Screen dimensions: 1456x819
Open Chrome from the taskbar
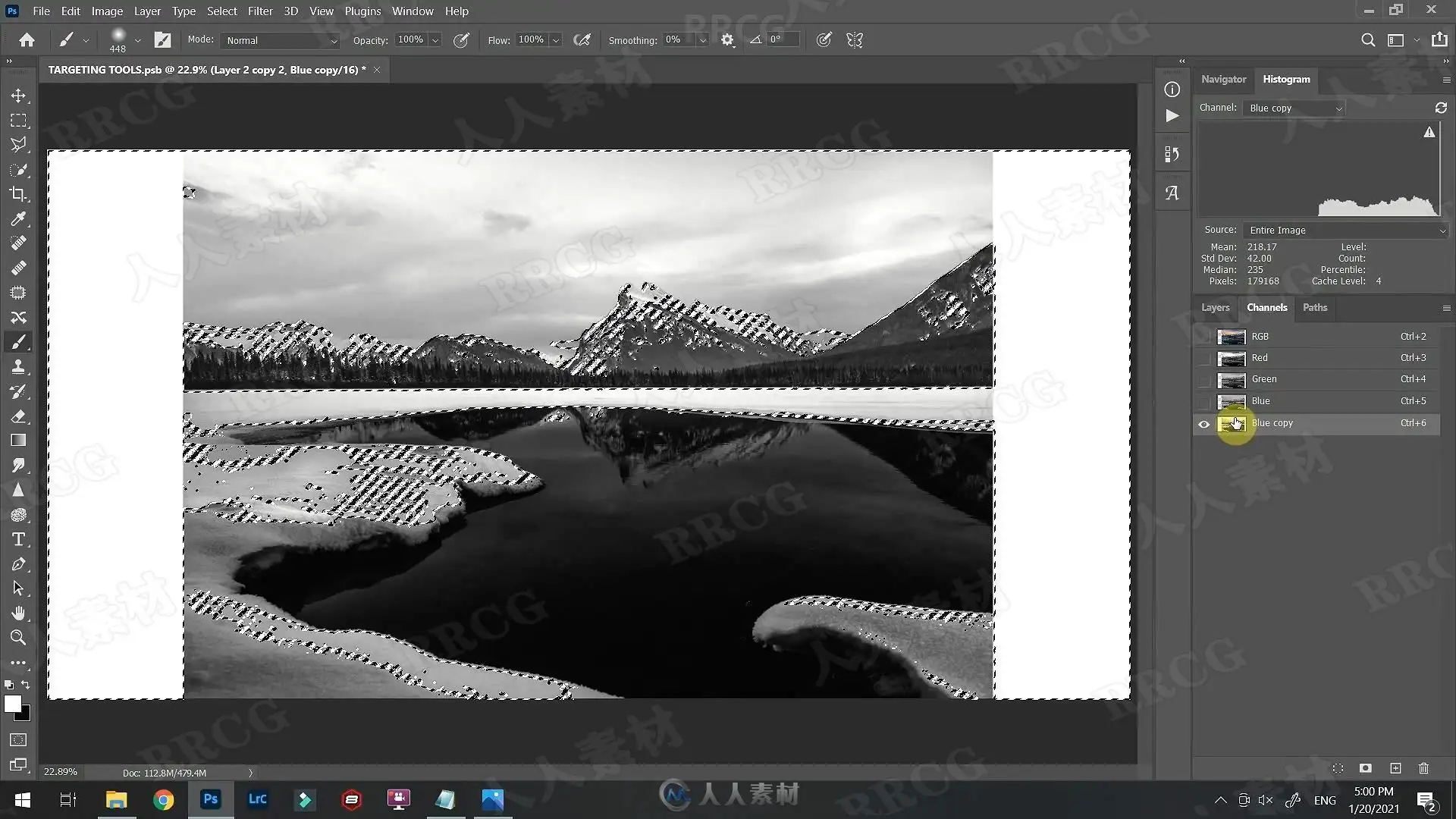[163, 799]
